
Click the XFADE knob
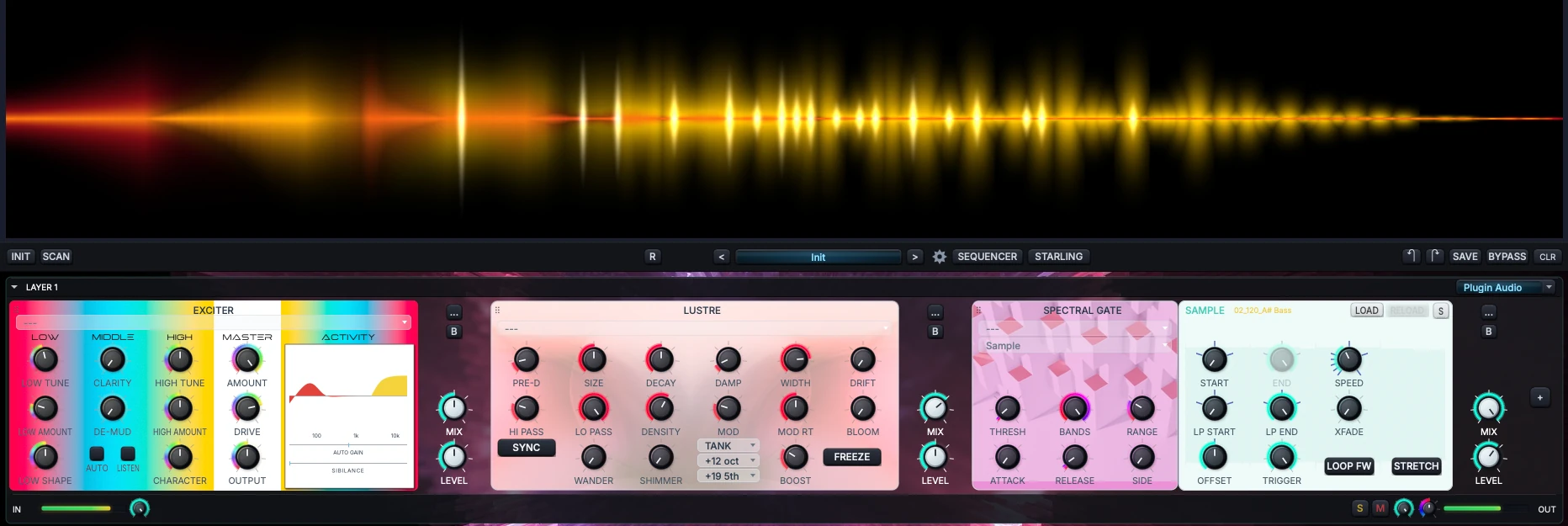pos(1348,409)
